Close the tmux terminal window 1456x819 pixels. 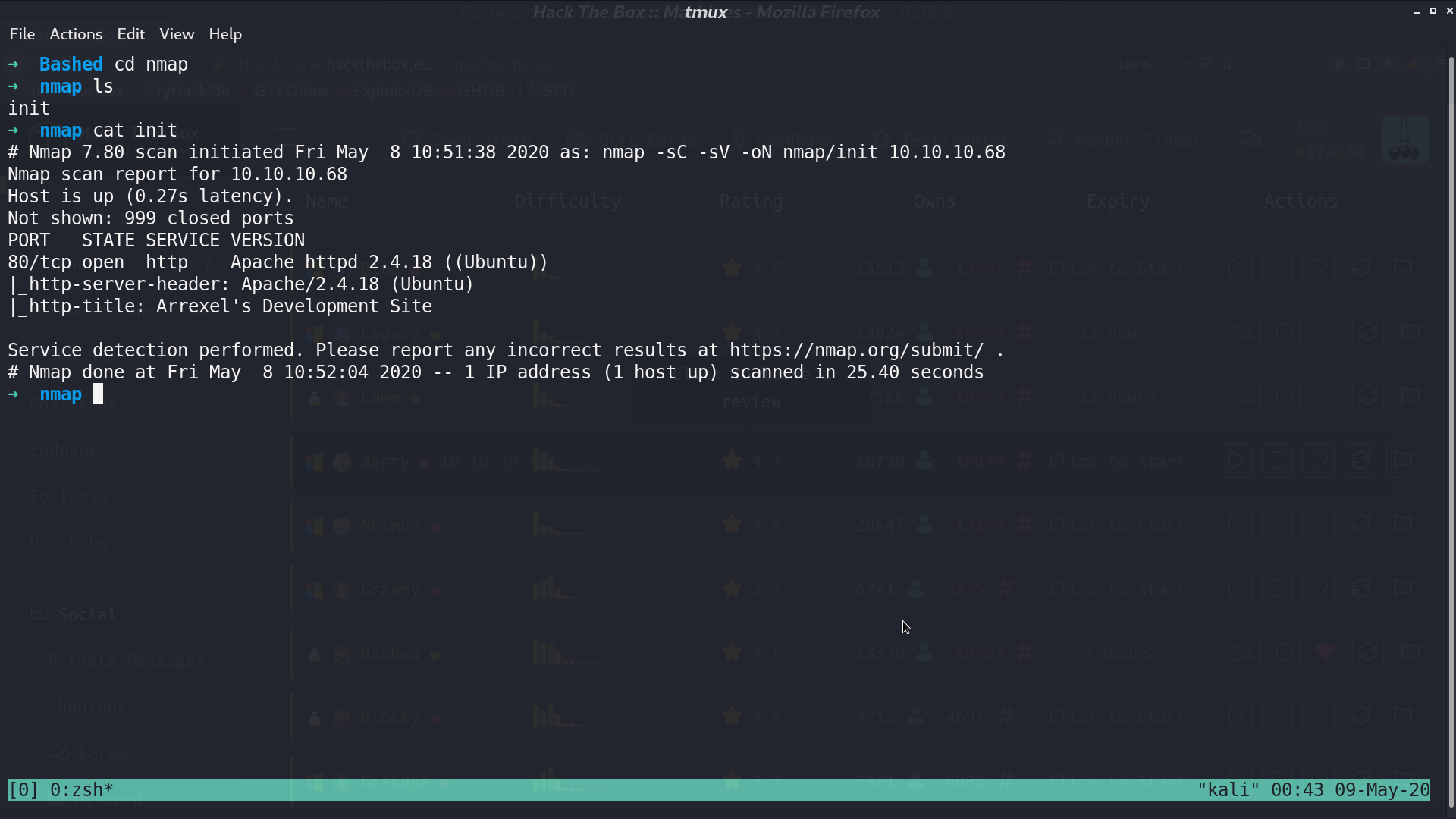point(1449,11)
